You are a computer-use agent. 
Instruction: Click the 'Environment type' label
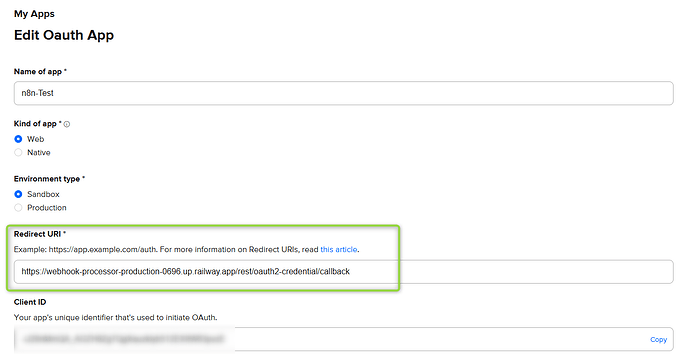pos(49,179)
